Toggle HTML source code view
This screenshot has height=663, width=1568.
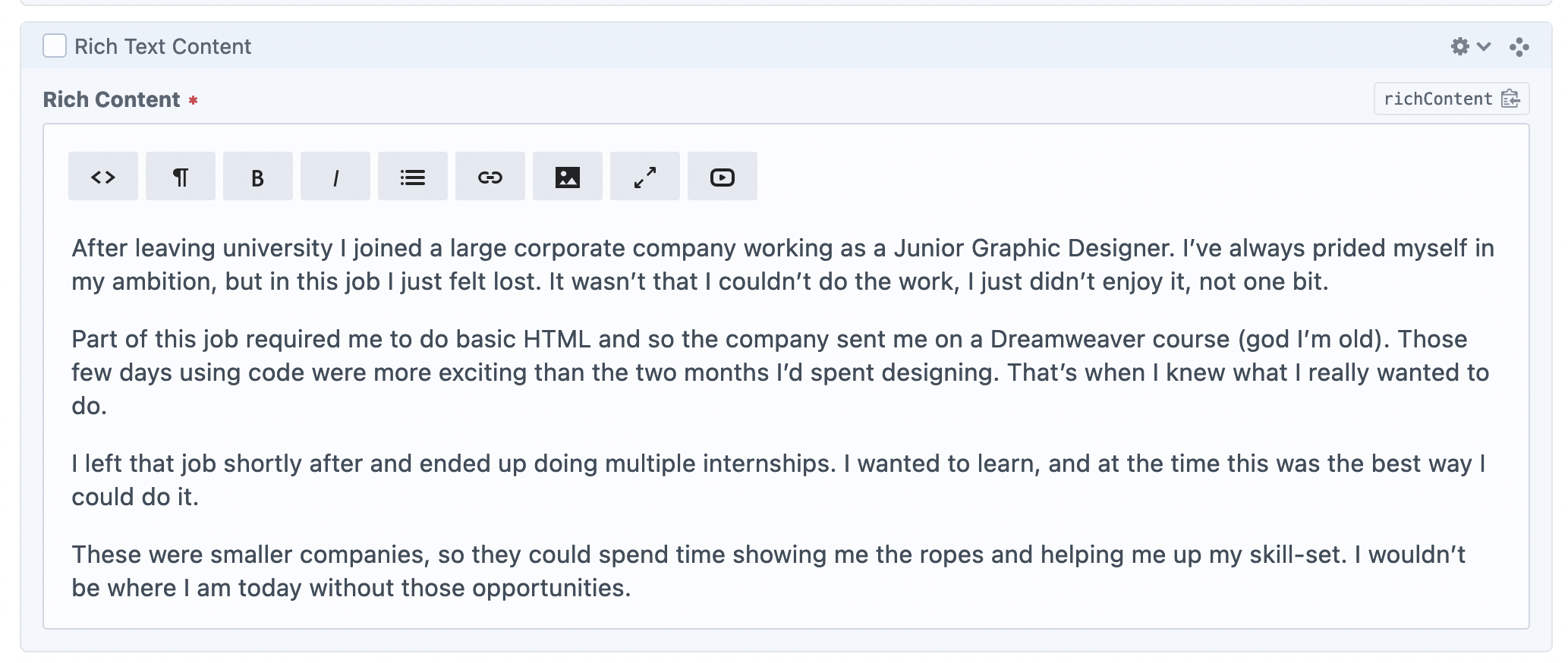[x=103, y=177]
